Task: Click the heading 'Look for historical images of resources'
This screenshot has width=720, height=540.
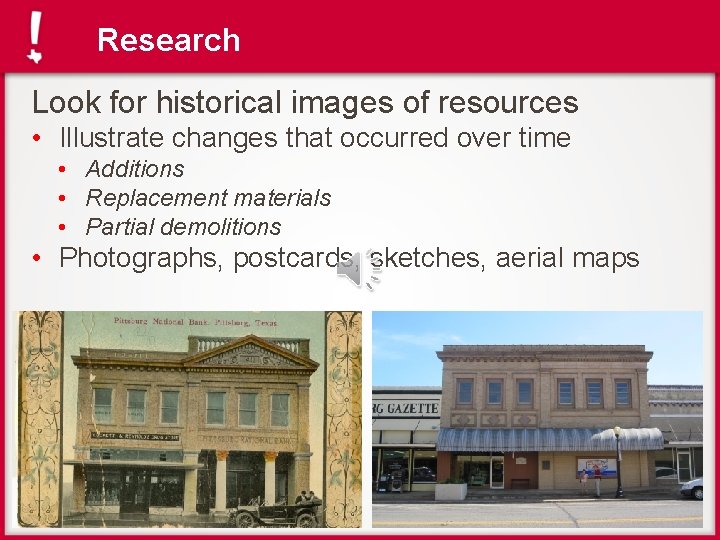Action: click(x=305, y=101)
